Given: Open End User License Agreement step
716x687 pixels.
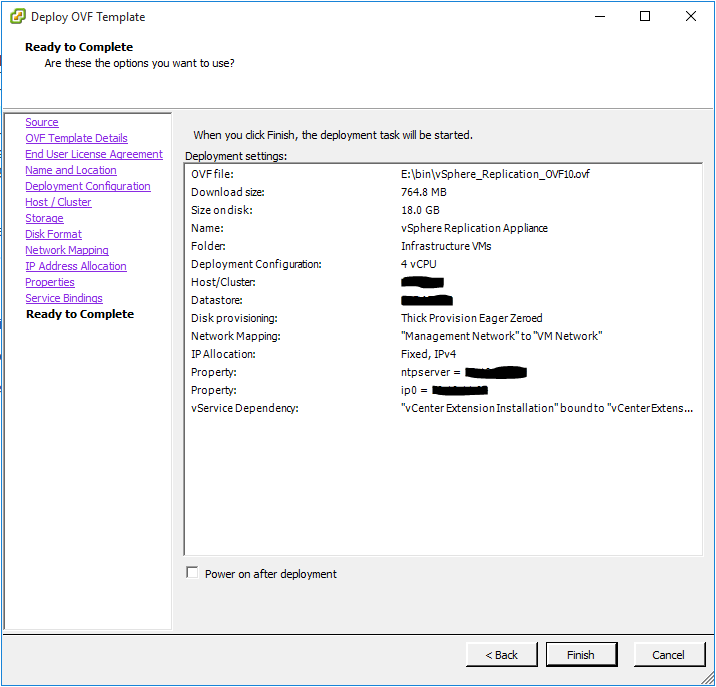Looking at the screenshot, I should pyautogui.click(x=94, y=154).
